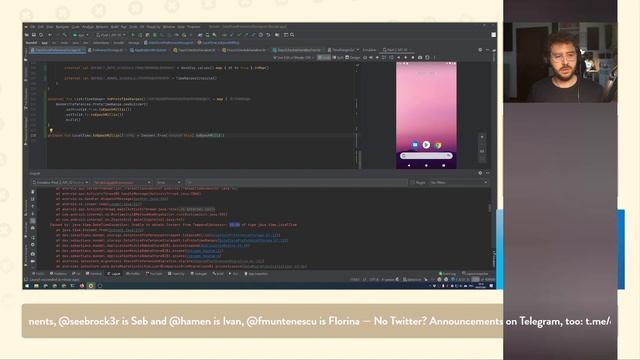
Task: Take emulator screenshot with camera icon
Action: [420, 58]
